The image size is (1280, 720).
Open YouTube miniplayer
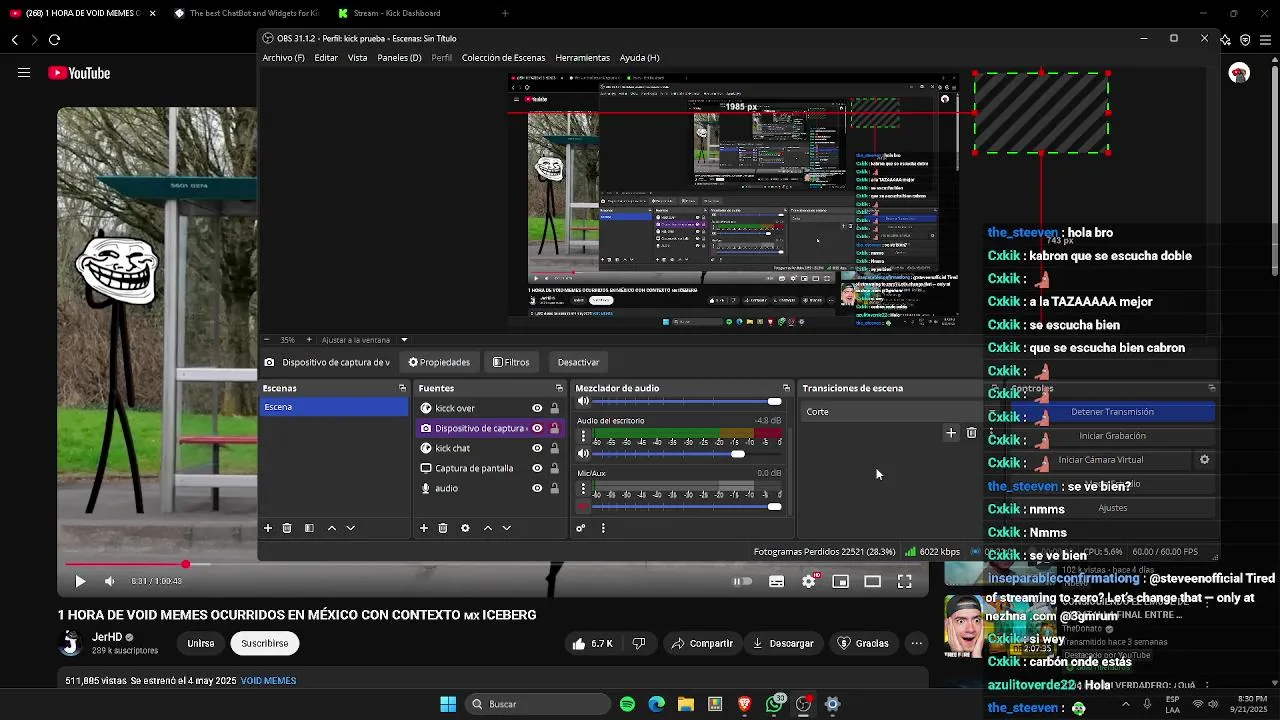pyautogui.click(x=841, y=581)
